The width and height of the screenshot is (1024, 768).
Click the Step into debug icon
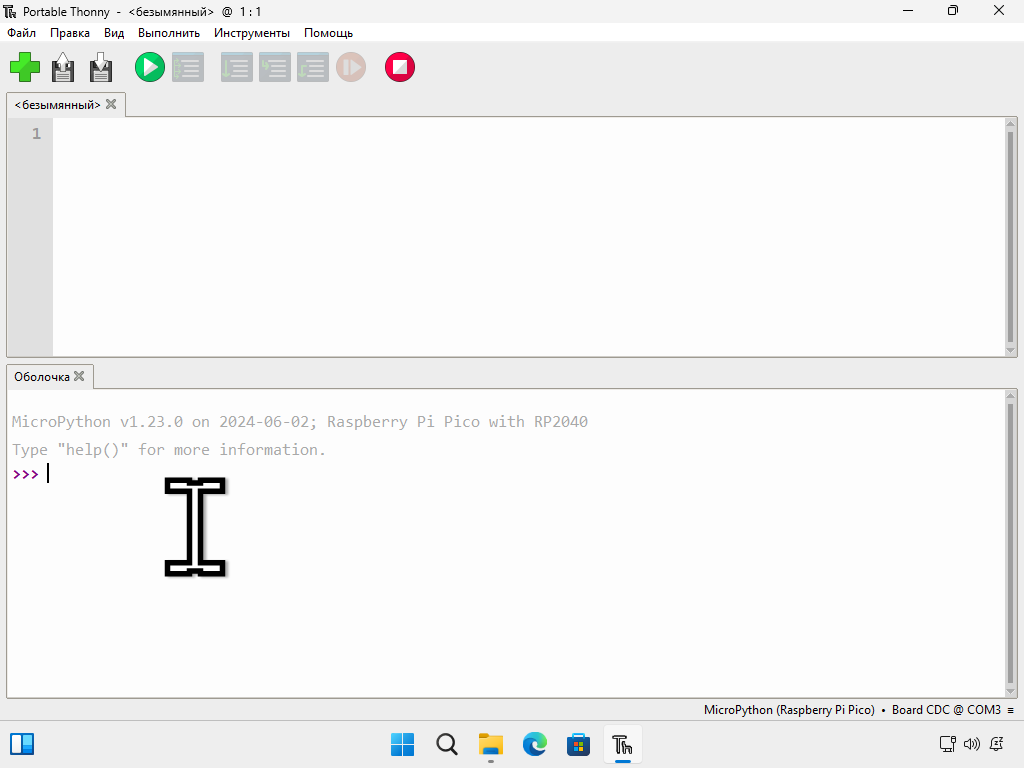[x=275, y=67]
